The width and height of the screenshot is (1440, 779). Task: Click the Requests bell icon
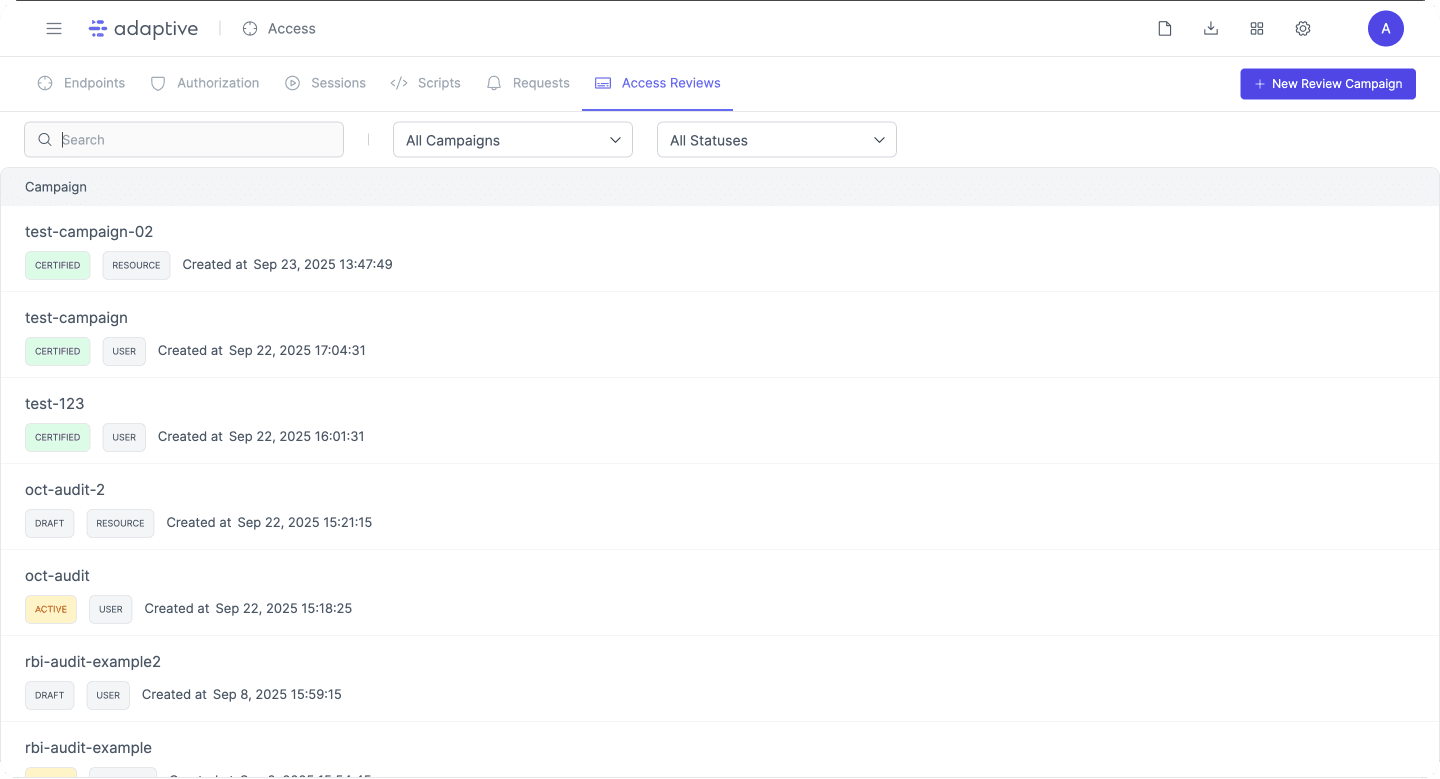tap(494, 83)
